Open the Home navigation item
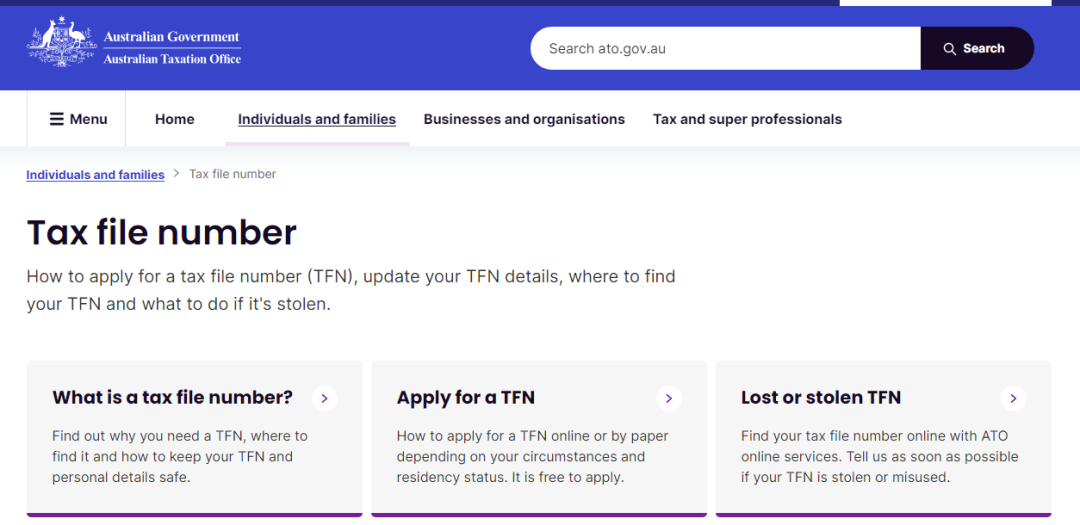1080x525 pixels. 174,119
